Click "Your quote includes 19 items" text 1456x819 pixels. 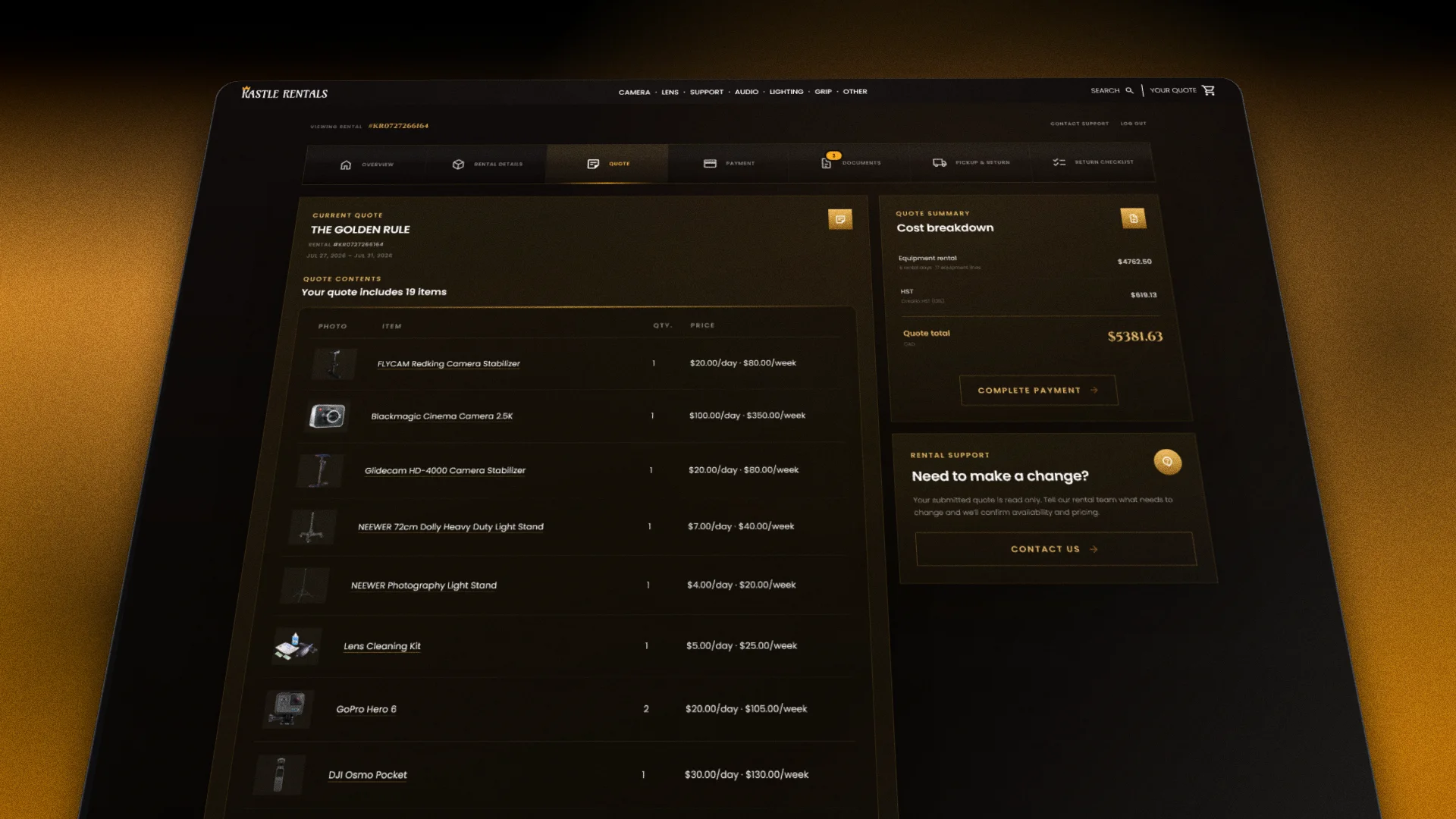(x=374, y=292)
